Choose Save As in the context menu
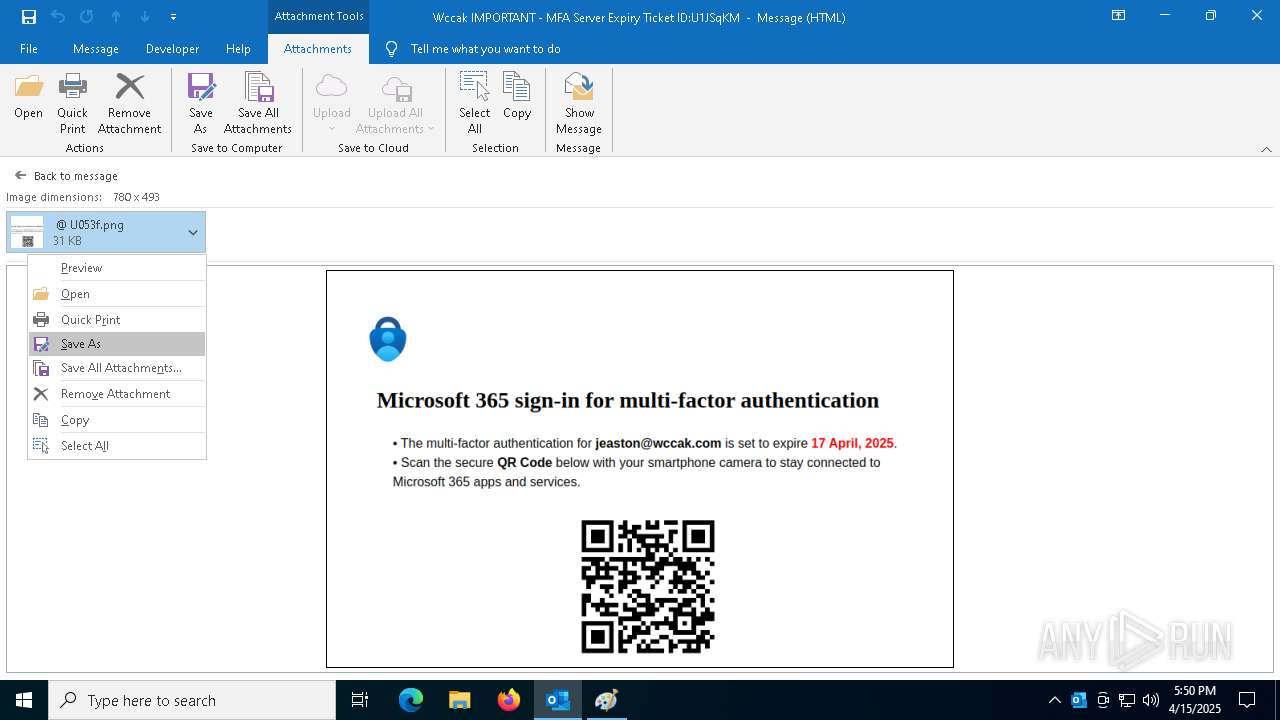 coord(117,344)
